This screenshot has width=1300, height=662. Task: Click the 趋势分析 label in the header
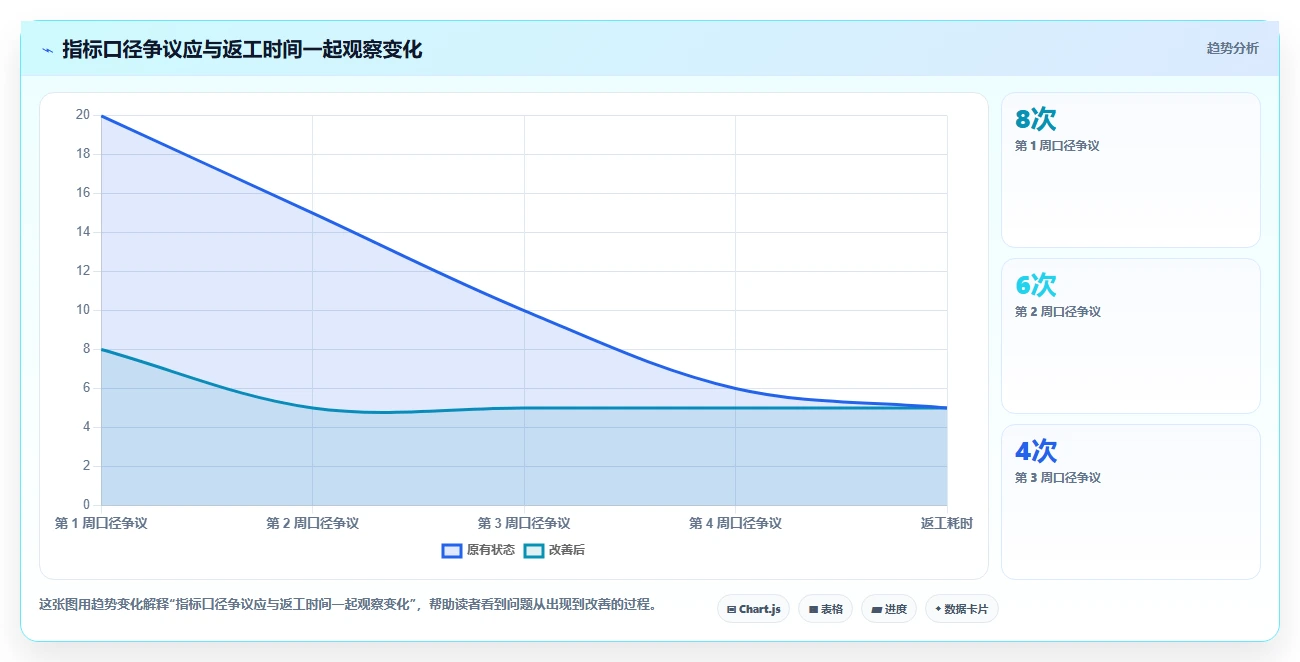(x=1232, y=48)
